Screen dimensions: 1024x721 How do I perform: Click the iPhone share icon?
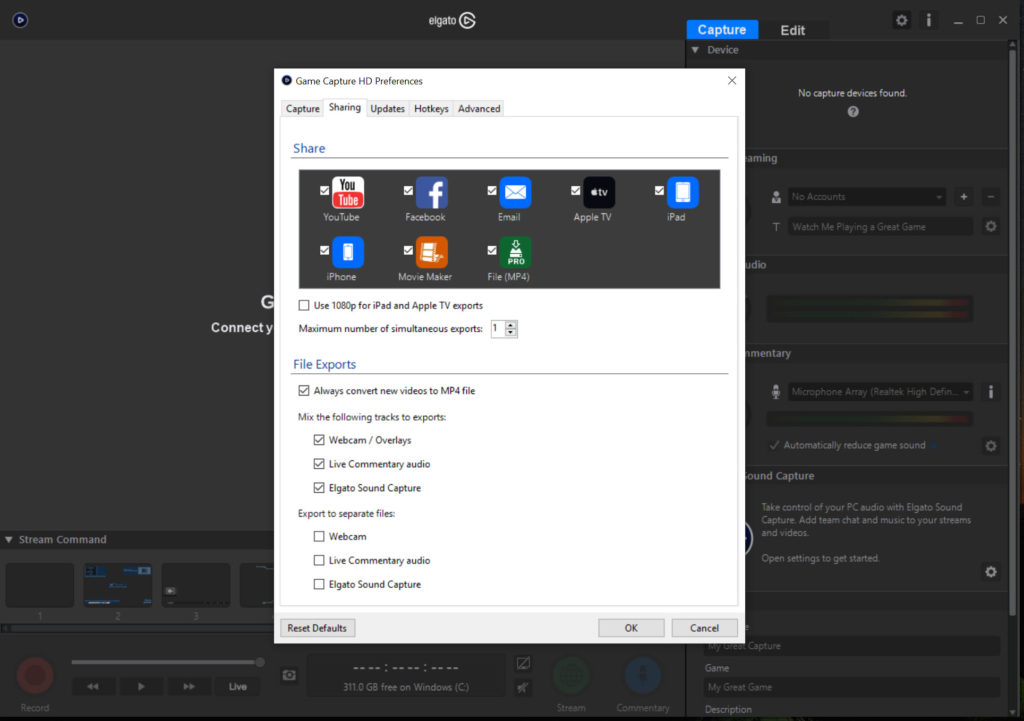click(x=348, y=252)
